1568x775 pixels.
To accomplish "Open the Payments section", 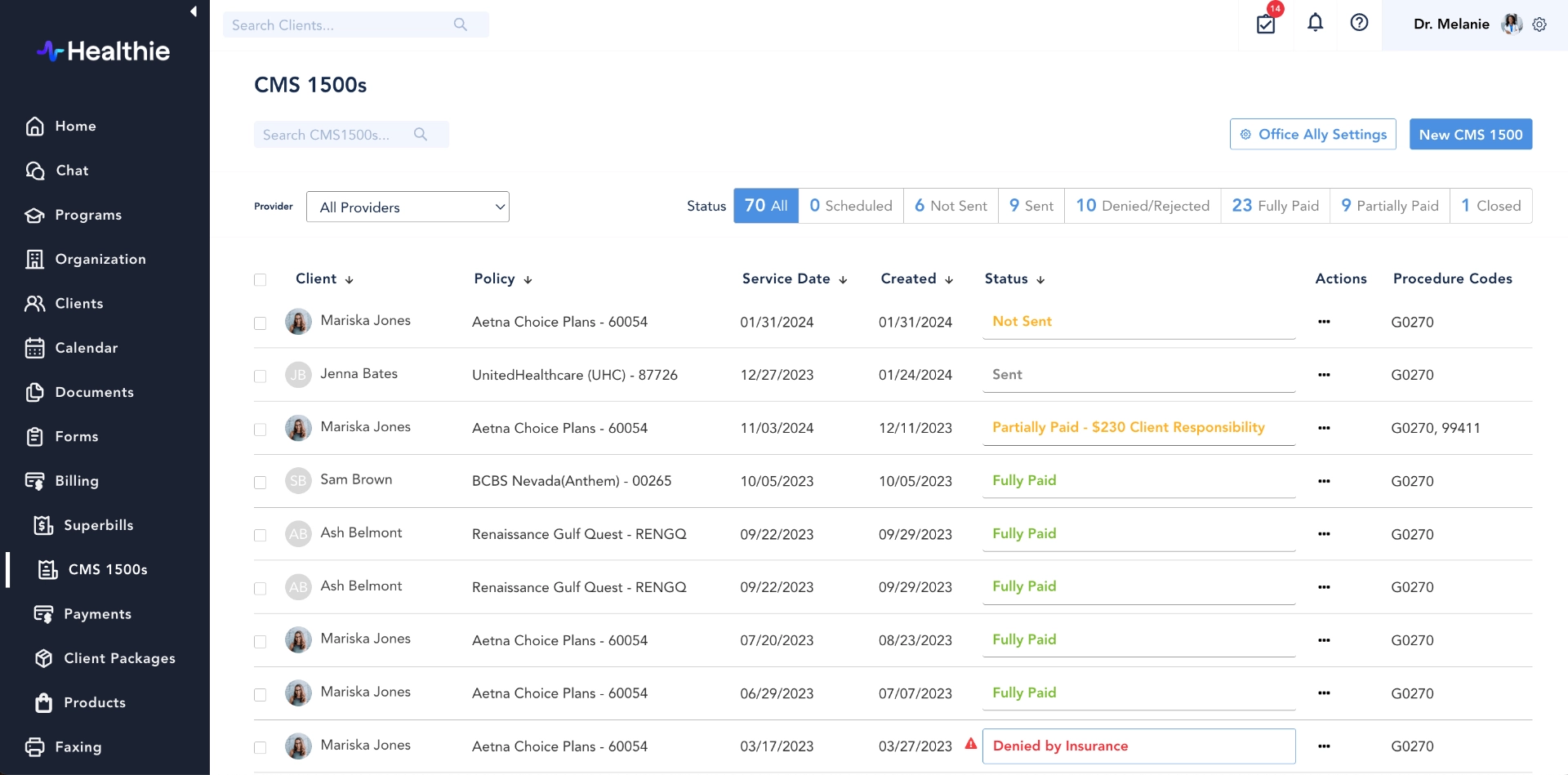I will tap(98, 613).
